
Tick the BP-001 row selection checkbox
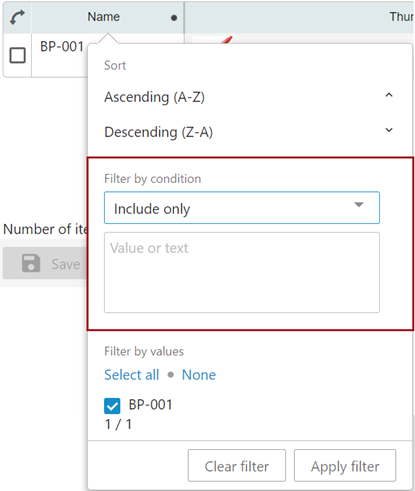click(x=17, y=55)
